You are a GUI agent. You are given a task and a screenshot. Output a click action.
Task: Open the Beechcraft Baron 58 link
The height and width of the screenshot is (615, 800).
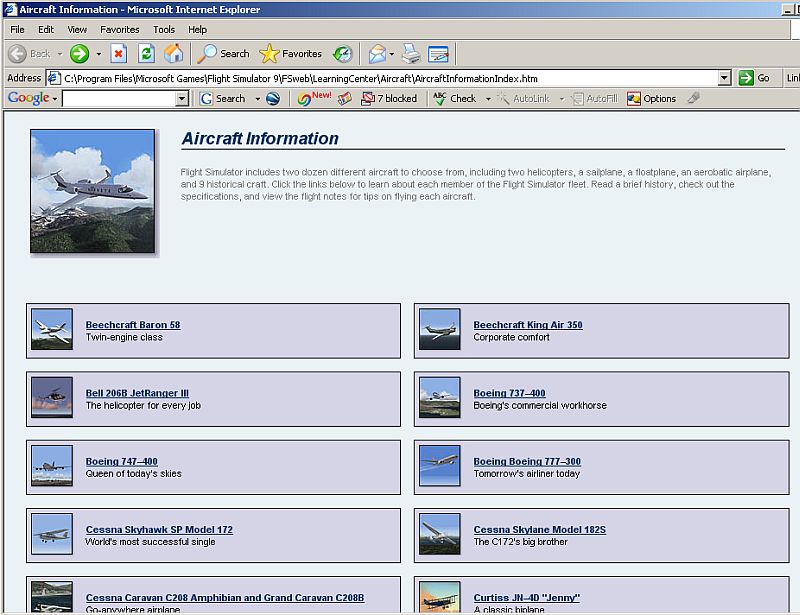133,325
